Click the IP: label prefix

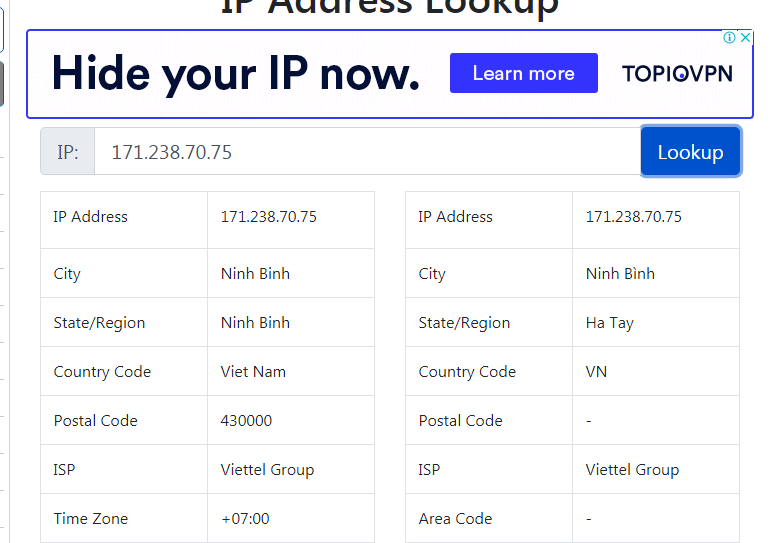click(x=68, y=152)
